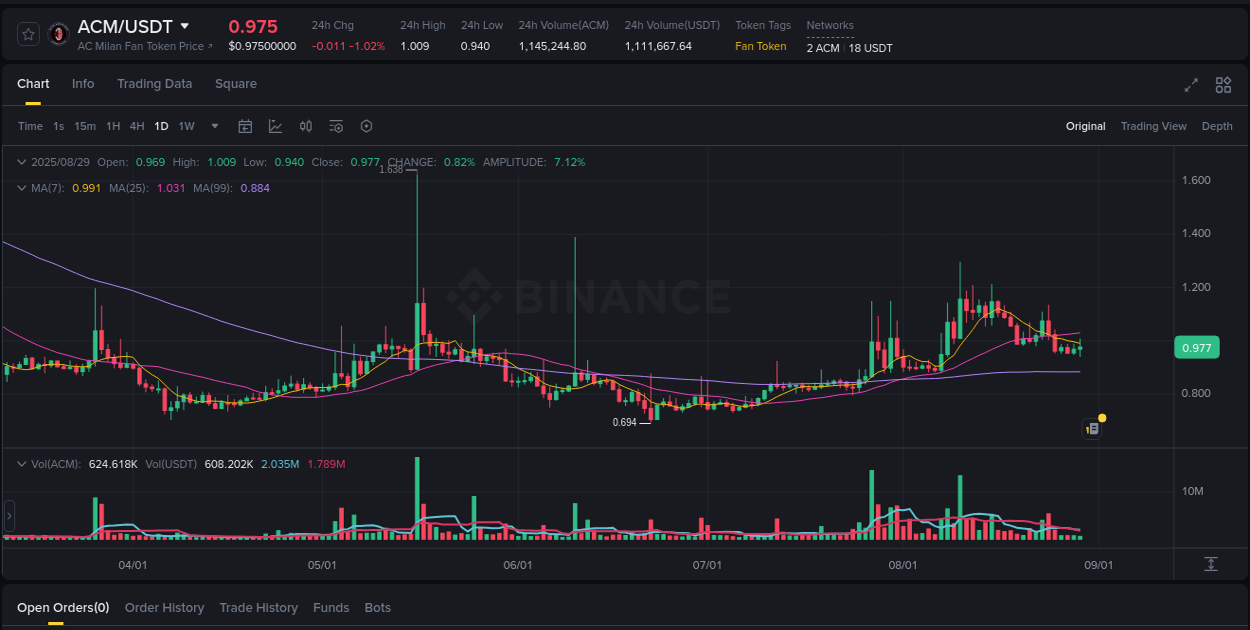Click the grid widgets icon top right
Screen dimensions: 1250x630
tap(1222, 85)
